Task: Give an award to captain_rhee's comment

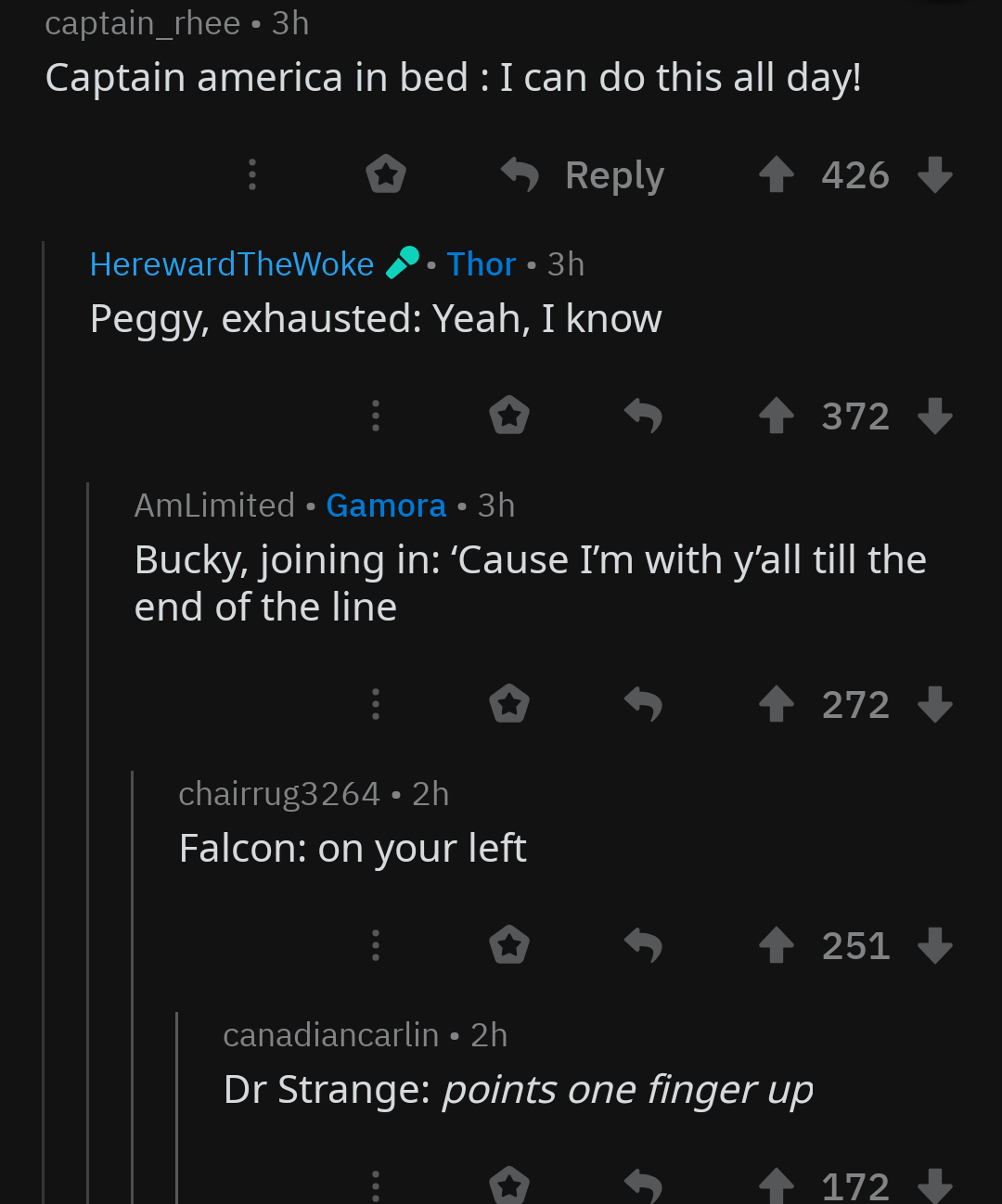Action: pos(386,173)
